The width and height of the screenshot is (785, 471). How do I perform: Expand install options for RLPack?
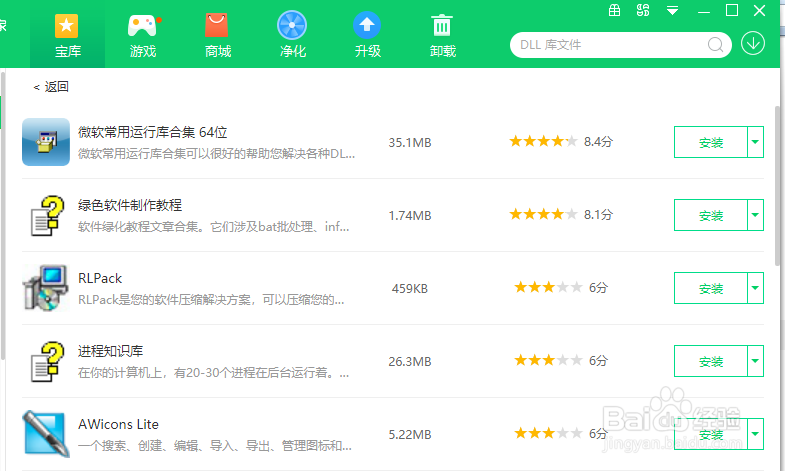(755, 288)
